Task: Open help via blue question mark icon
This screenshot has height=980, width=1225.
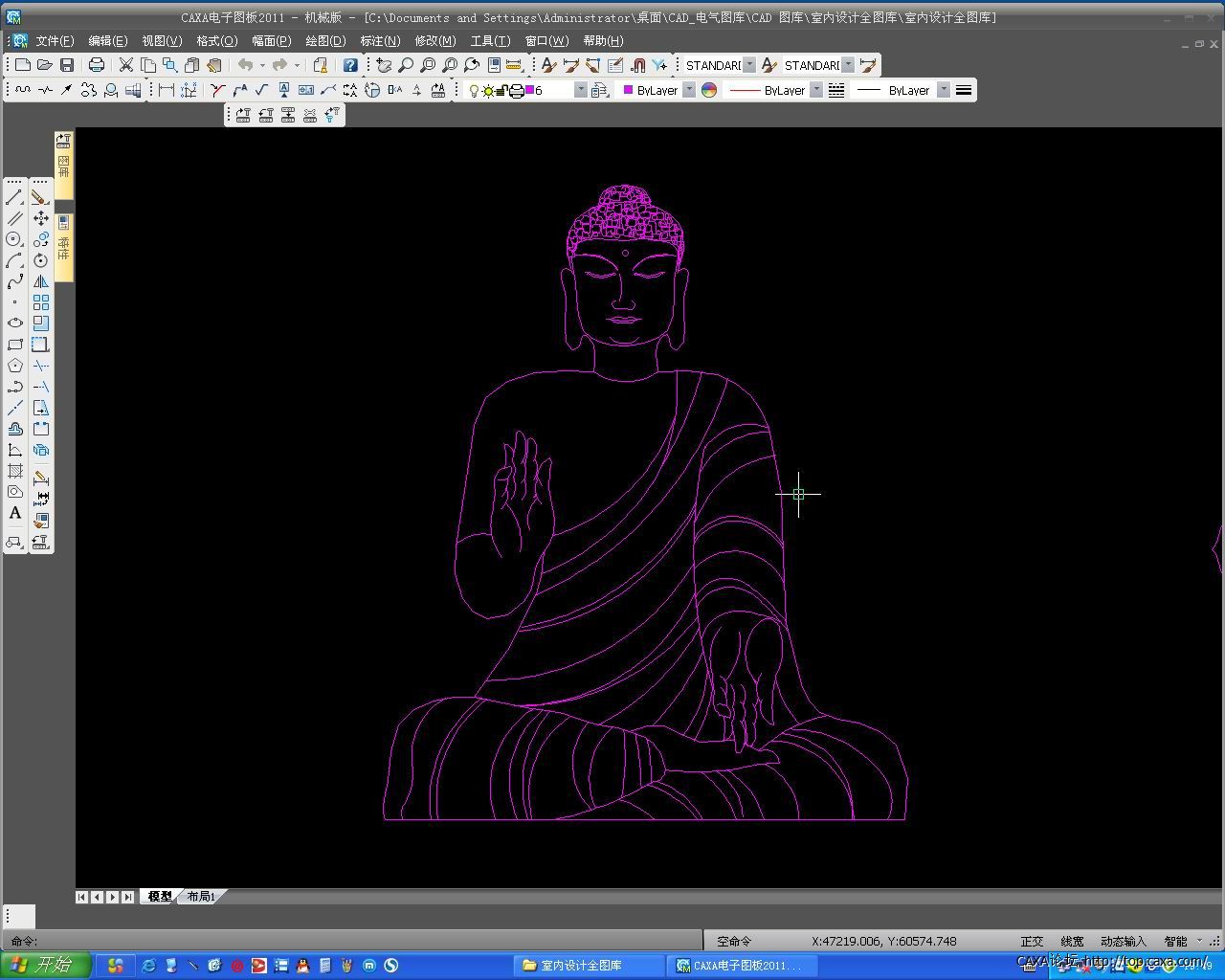Action: (350, 65)
